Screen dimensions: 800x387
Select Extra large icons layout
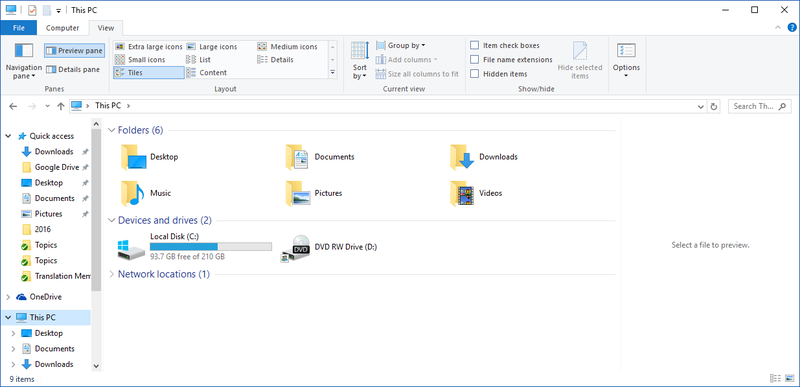[148, 46]
